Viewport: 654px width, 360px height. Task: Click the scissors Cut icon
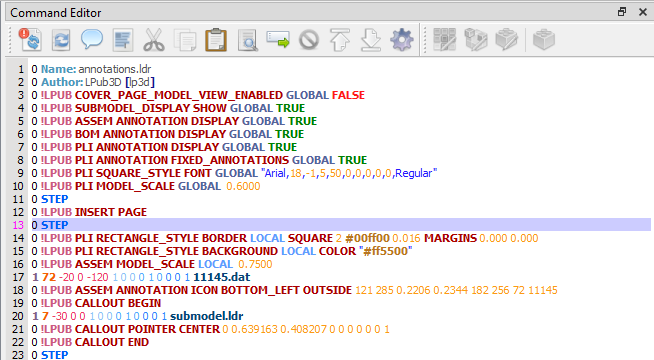point(154,40)
